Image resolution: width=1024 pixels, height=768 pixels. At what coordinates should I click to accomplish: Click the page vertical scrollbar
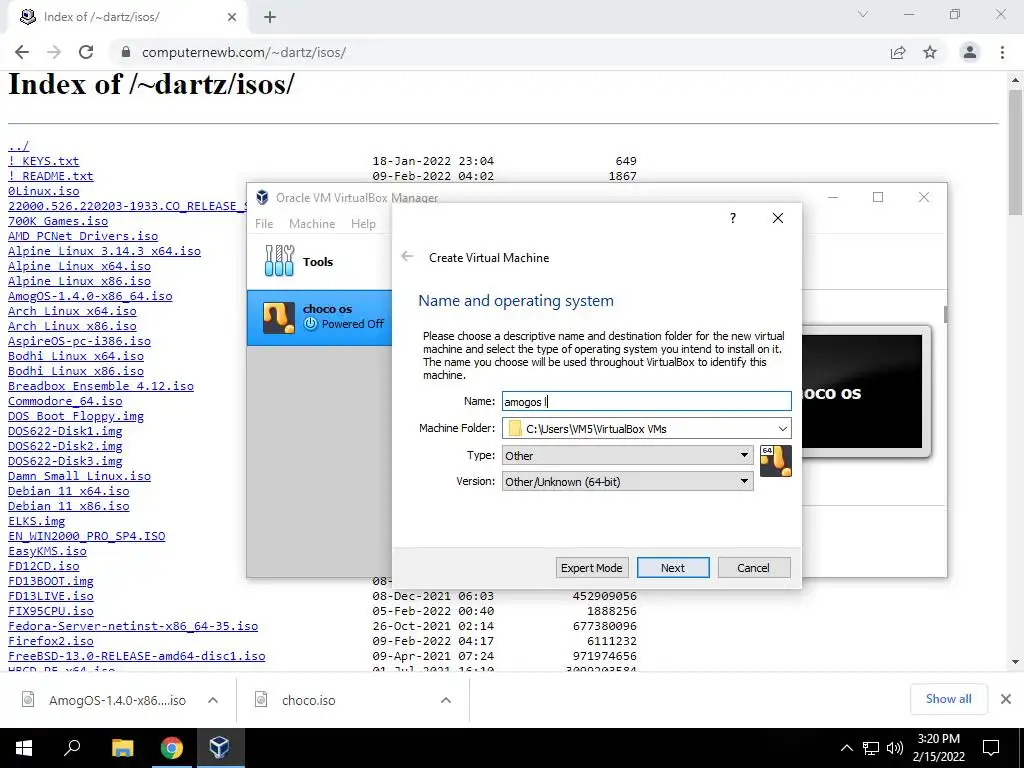click(1015, 153)
